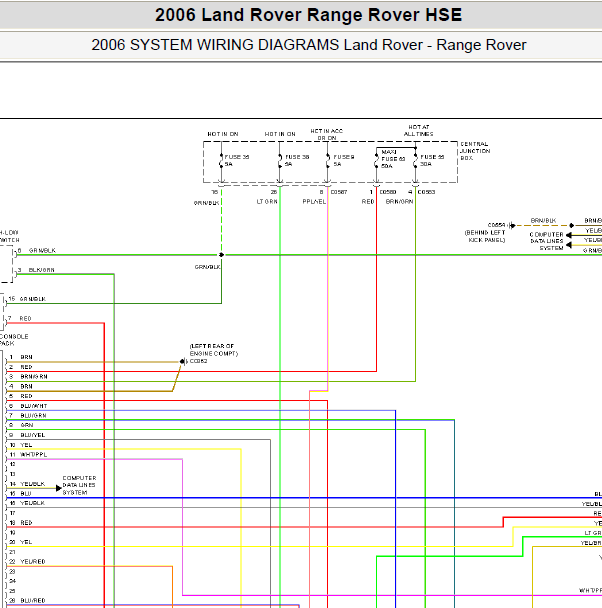602x608 pixels.
Task: Click switch pin 3 "BLK/GRN" label
Action: (41, 270)
